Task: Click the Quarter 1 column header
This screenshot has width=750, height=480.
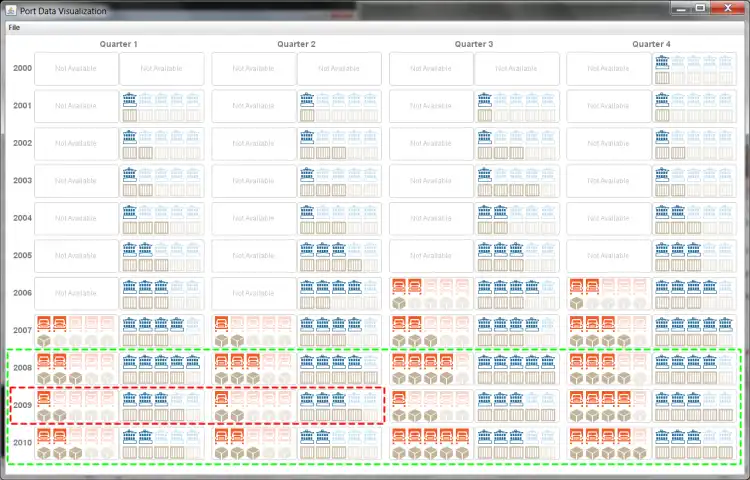Action: point(119,44)
